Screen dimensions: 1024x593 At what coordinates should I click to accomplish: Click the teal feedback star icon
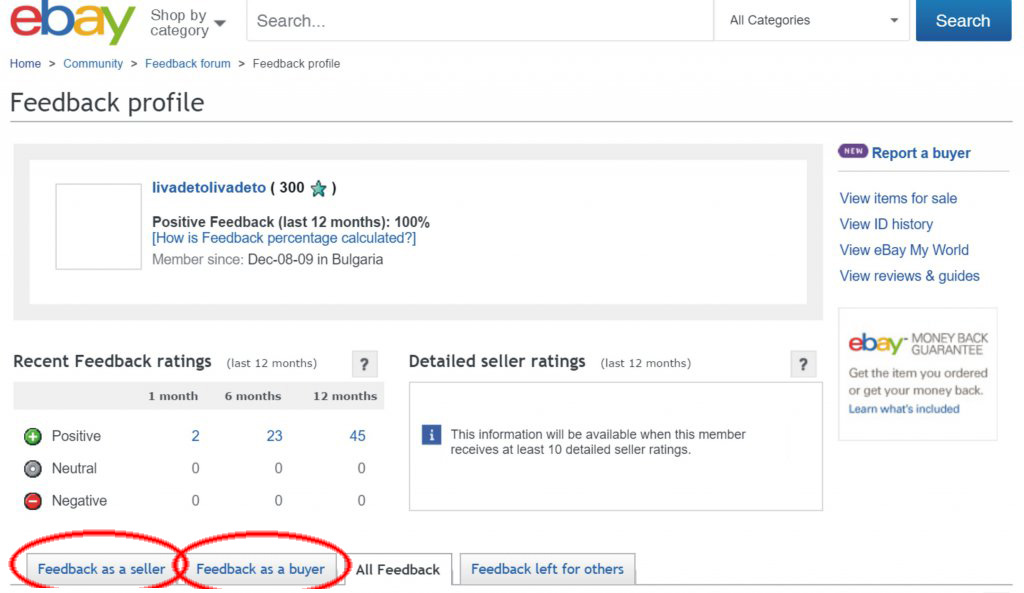(318, 188)
